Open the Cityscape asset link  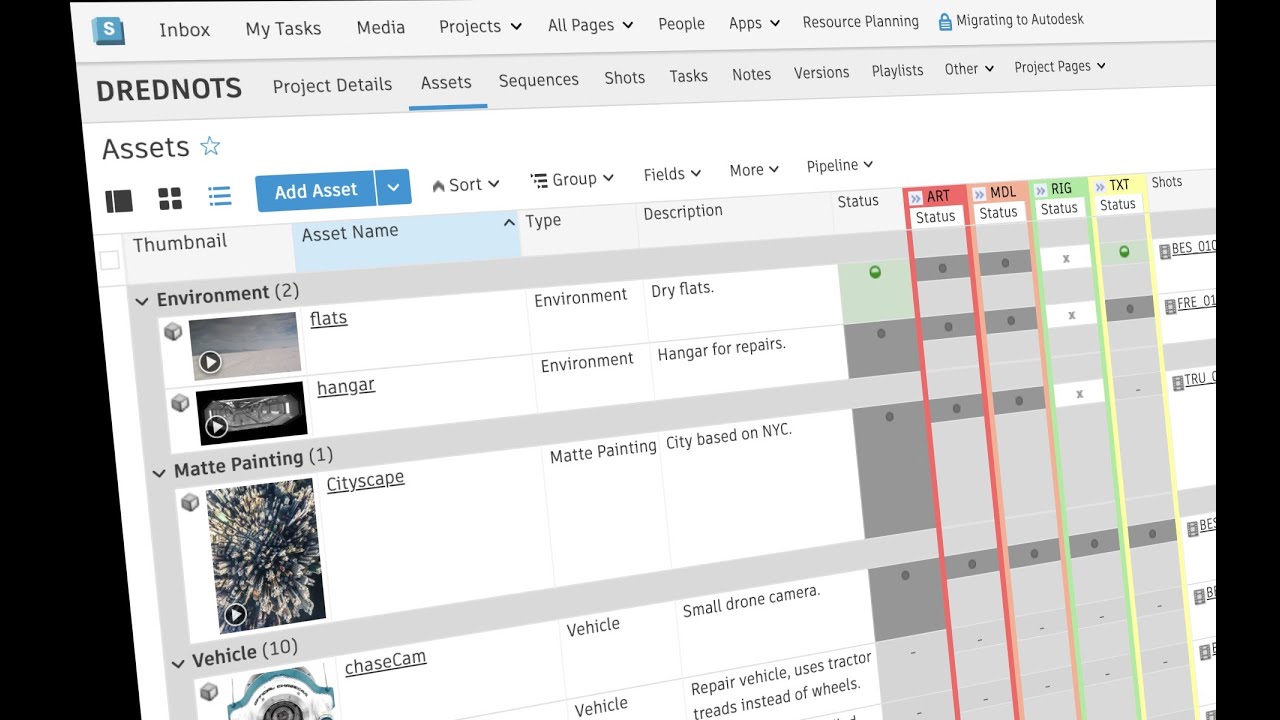(365, 481)
